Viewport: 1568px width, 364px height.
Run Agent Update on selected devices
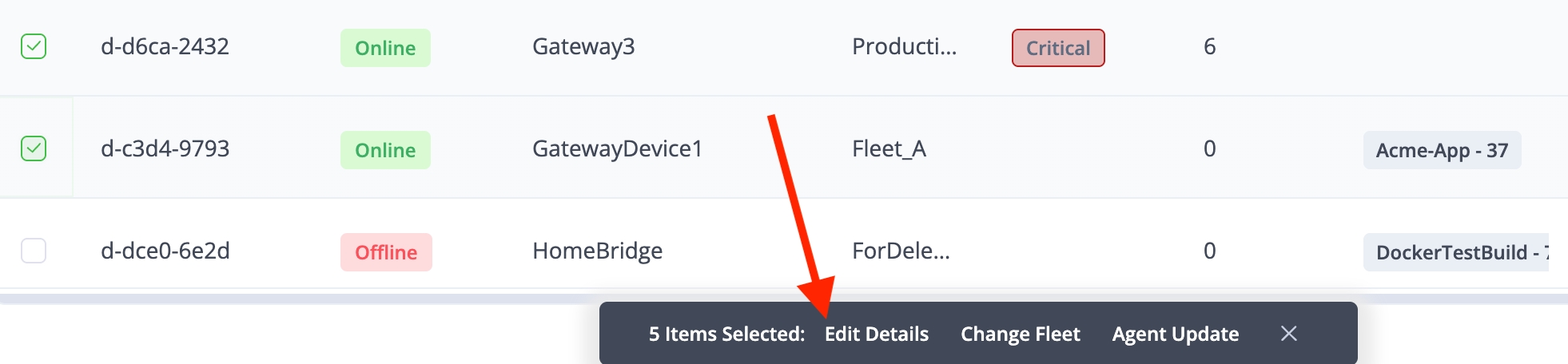[1175, 334]
